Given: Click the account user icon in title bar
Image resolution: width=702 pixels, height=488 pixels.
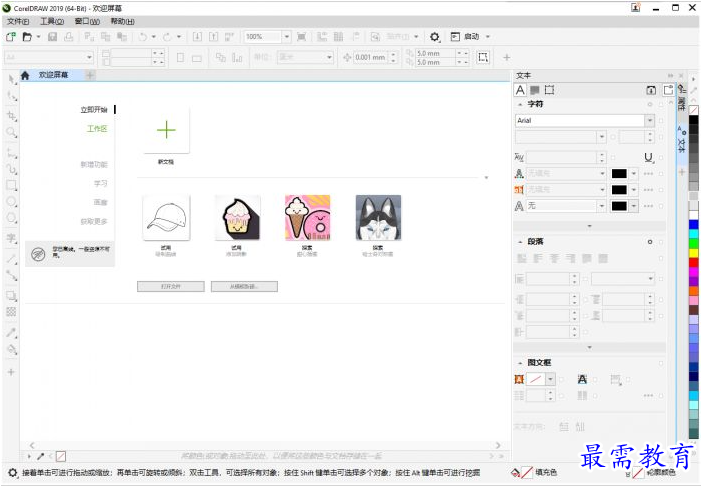Looking at the screenshot, I should point(636,8).
